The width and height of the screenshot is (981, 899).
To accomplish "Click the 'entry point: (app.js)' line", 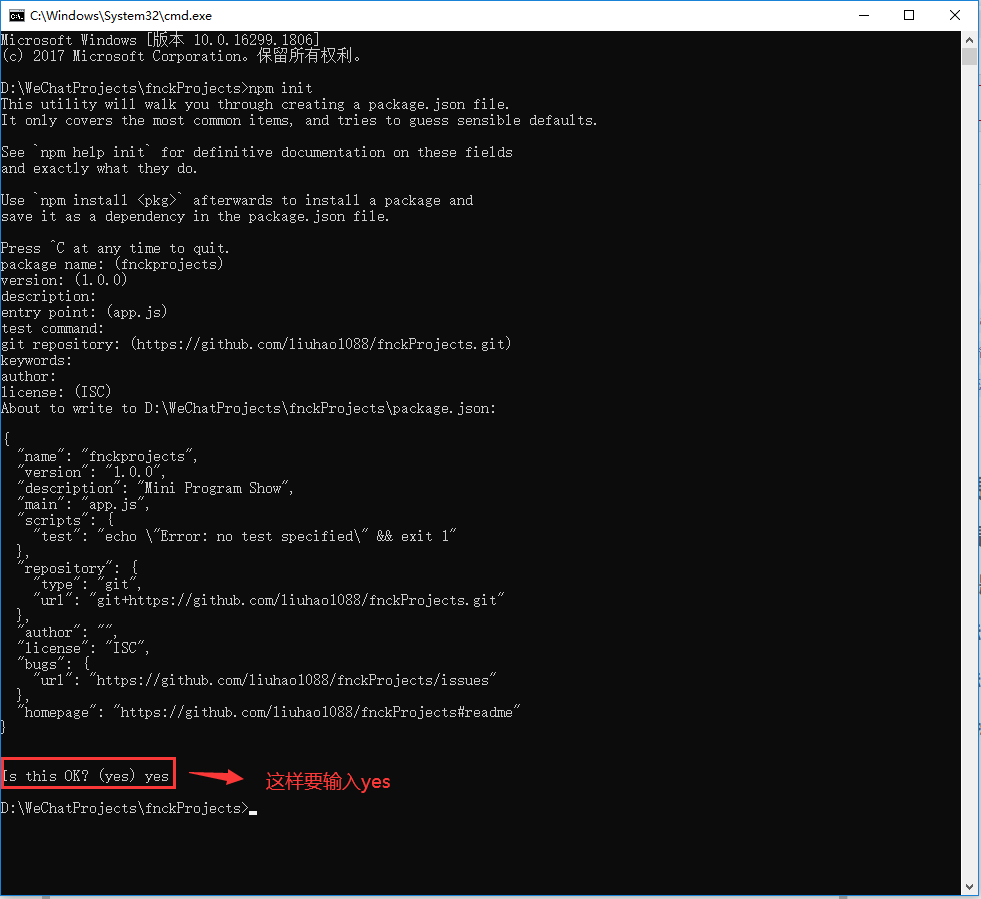I will 84,312.
